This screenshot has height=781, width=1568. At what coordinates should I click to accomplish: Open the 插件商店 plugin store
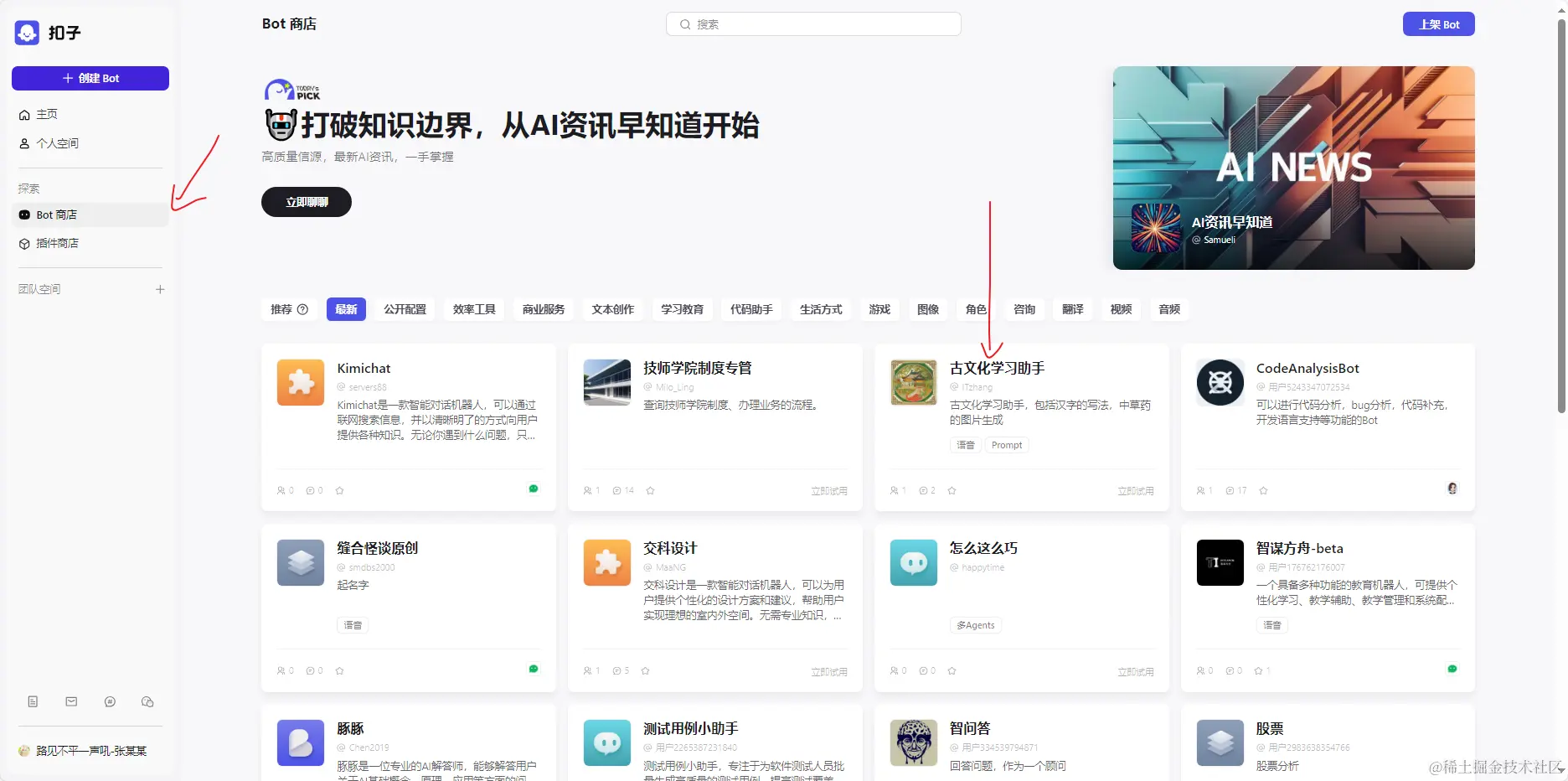90,243
